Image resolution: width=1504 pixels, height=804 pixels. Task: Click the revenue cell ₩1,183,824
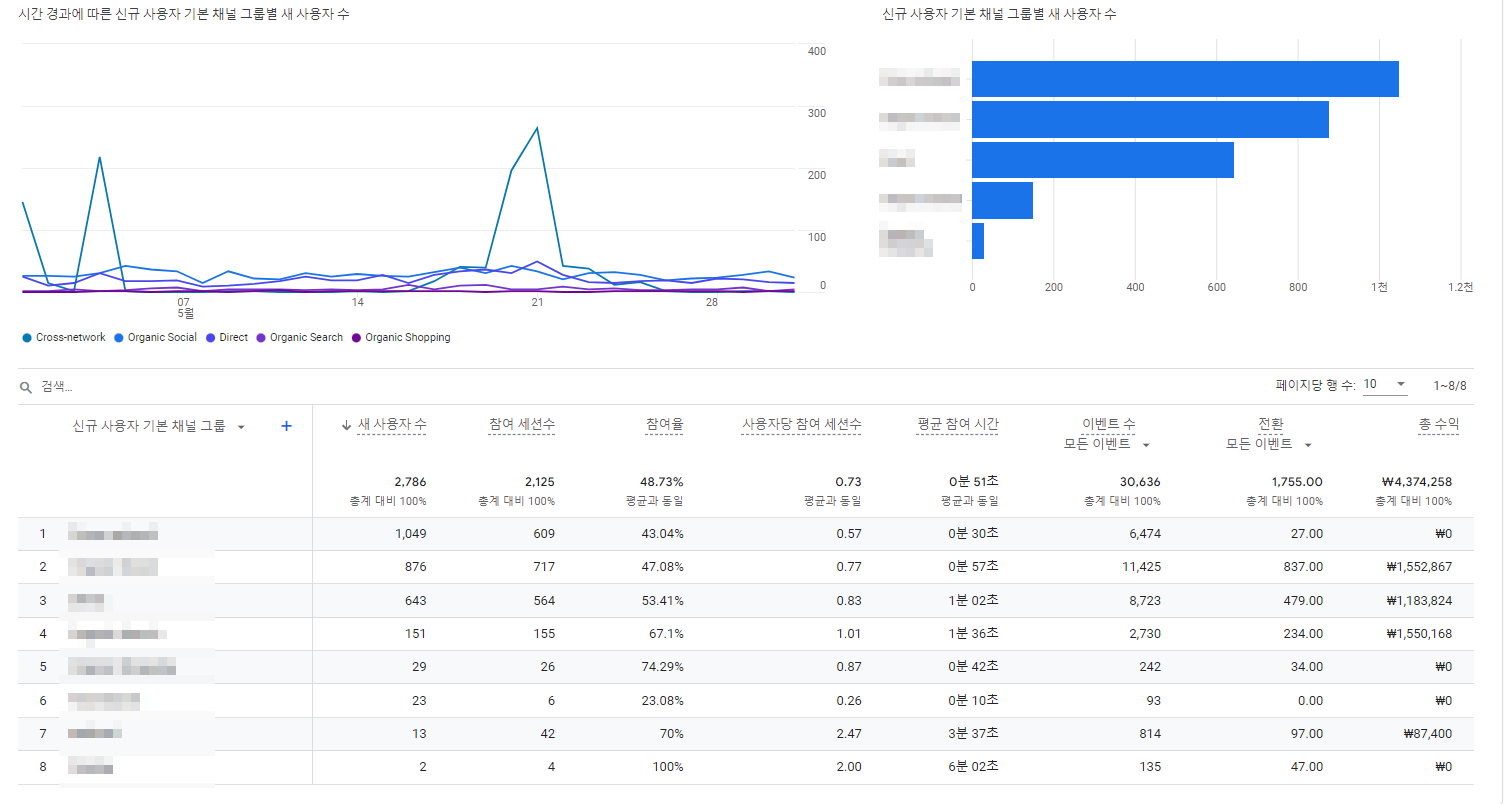coord(1419,600)
